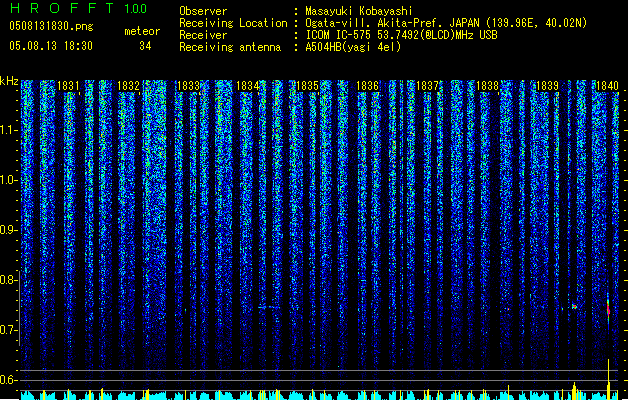This screenshot has height=400, width=629.
Task: Click the 1832 time marker
Action: (x=128, y=86)
